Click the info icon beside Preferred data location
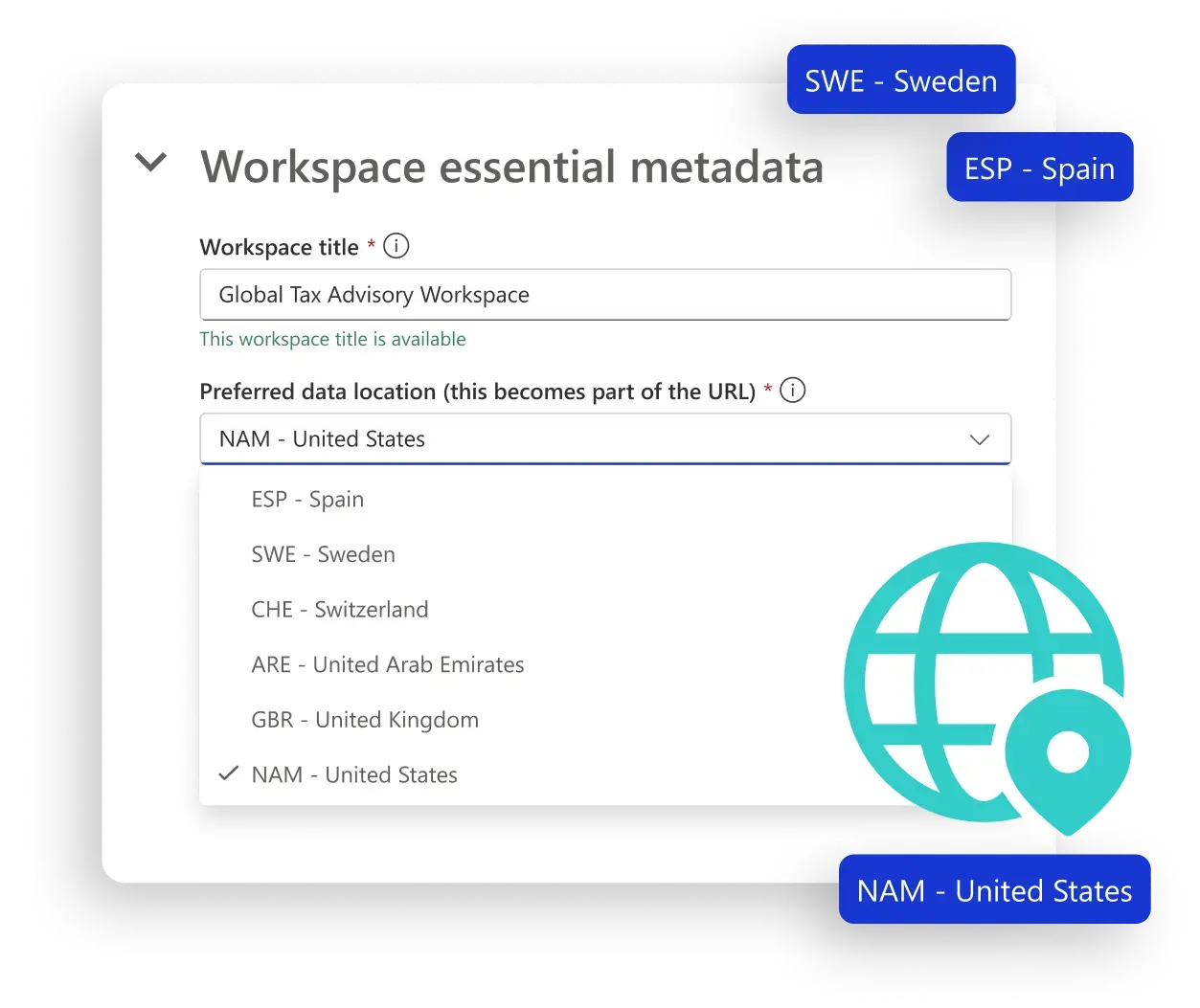This screenshot has width=1200, height=1008. point(791,391)
